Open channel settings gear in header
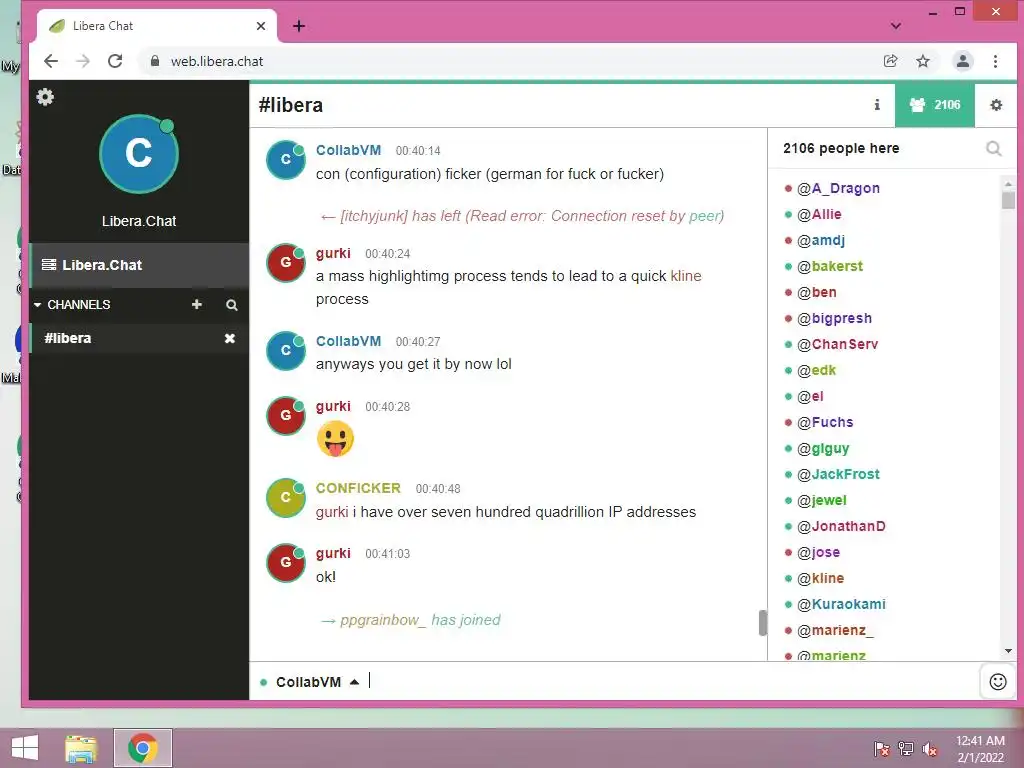Viewport: 1024px width, 768px height. coord(996,104)
